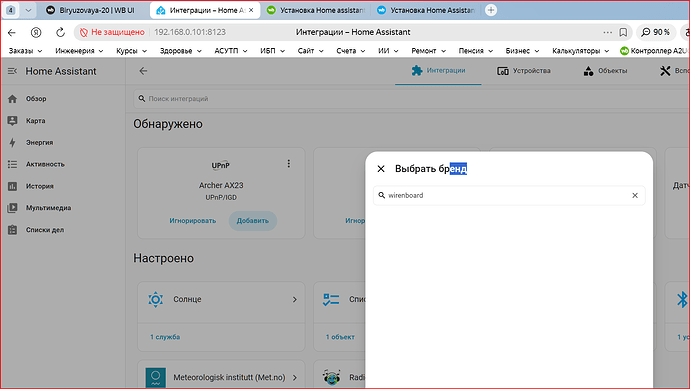Open the АСУТП bookmarks folder
This screenshot has width=690, height=389.
pyautogui.click(x=231, y=51)
